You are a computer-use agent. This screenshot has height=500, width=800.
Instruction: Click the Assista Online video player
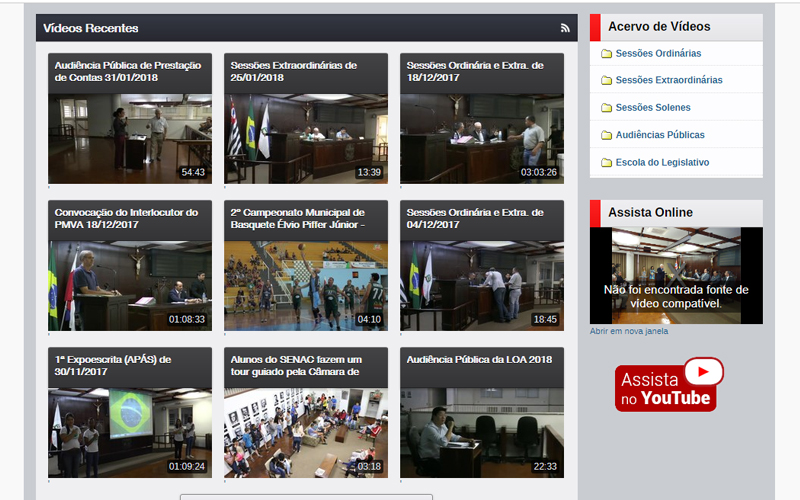676,276
